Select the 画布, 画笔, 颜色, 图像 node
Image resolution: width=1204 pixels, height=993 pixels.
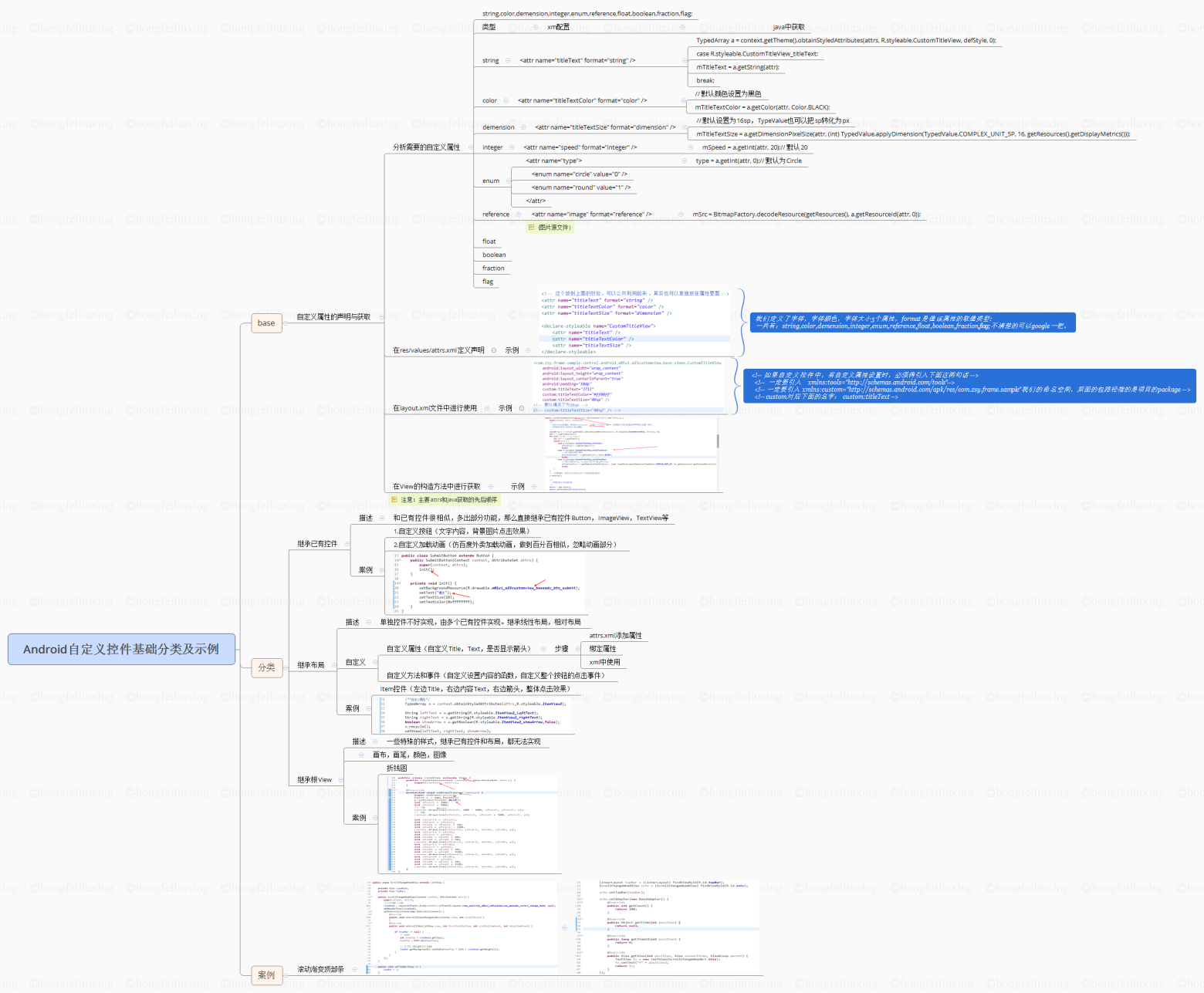409,755
